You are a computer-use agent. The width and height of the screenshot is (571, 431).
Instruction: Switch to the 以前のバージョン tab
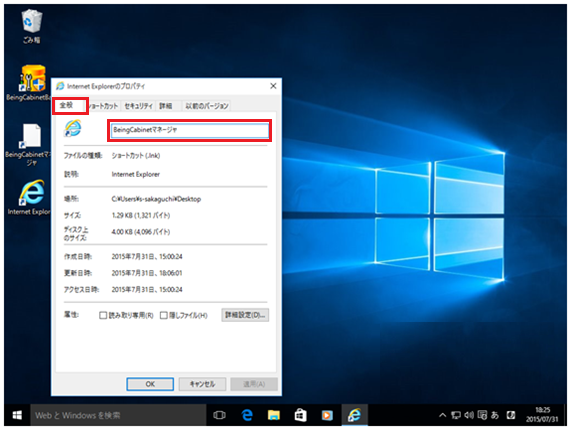click(207, 106)
